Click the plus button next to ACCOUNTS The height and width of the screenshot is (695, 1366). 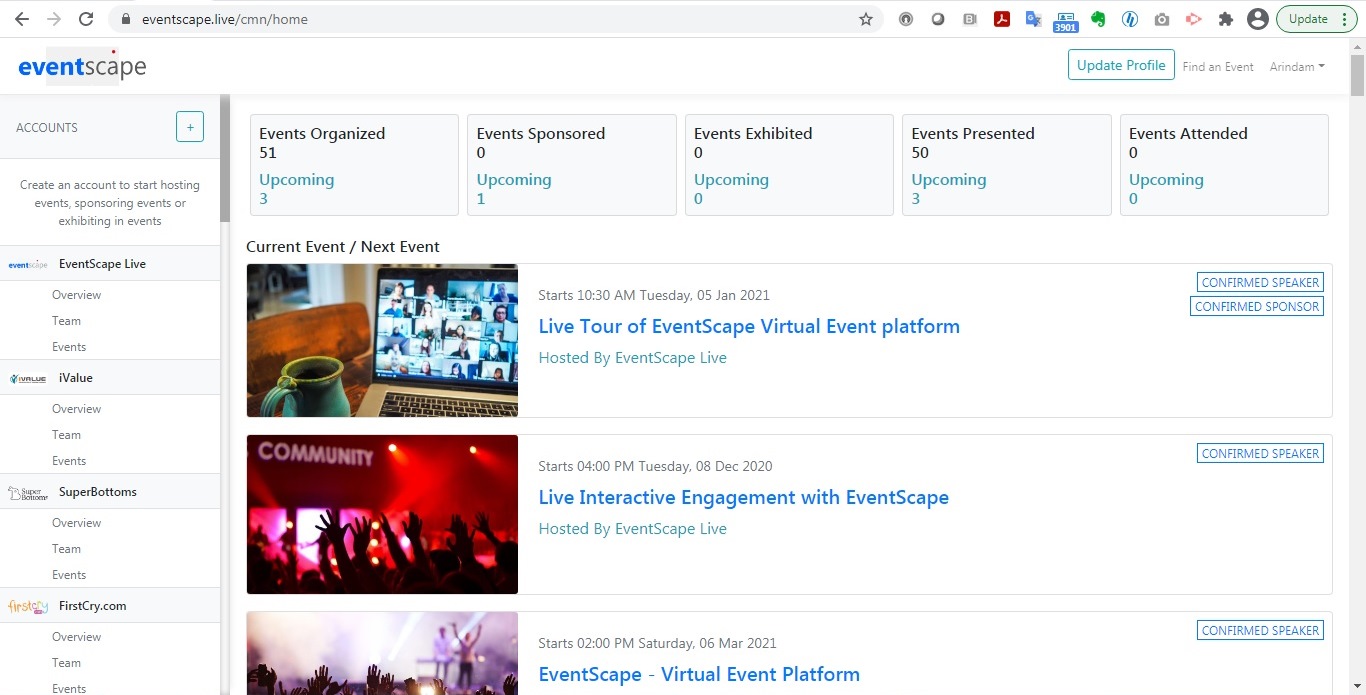click(x=189, y=126)
